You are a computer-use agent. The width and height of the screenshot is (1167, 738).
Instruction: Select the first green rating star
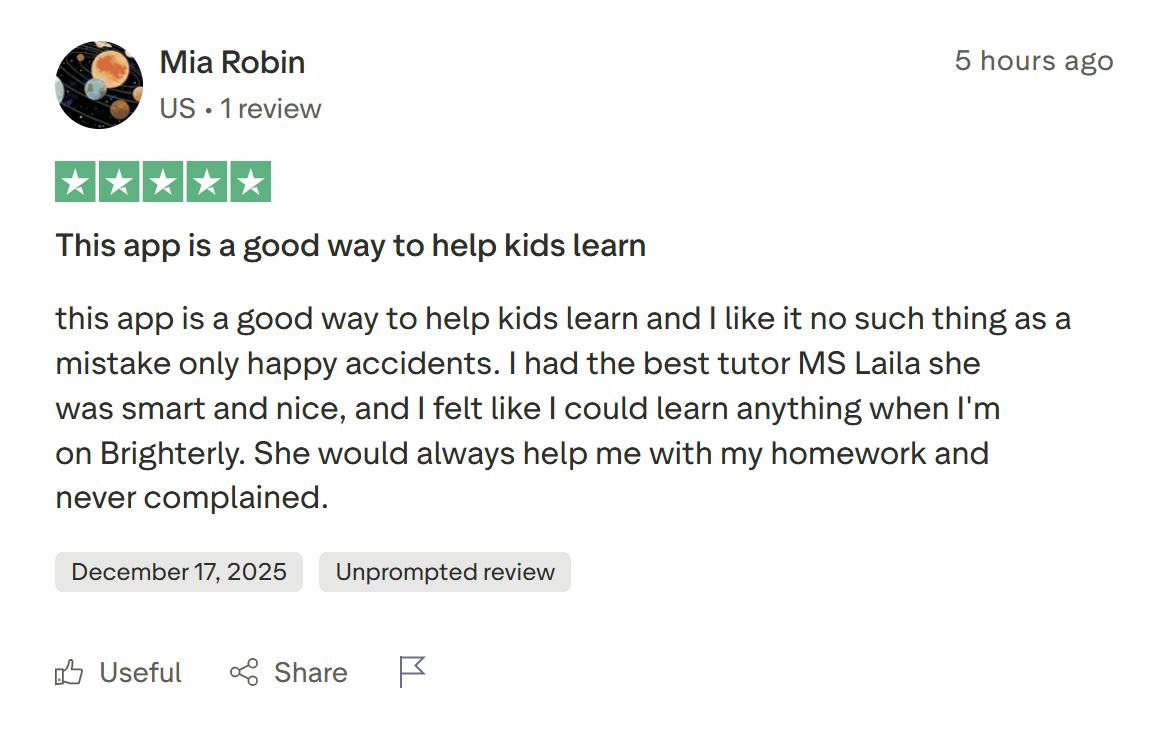(75, 181)
